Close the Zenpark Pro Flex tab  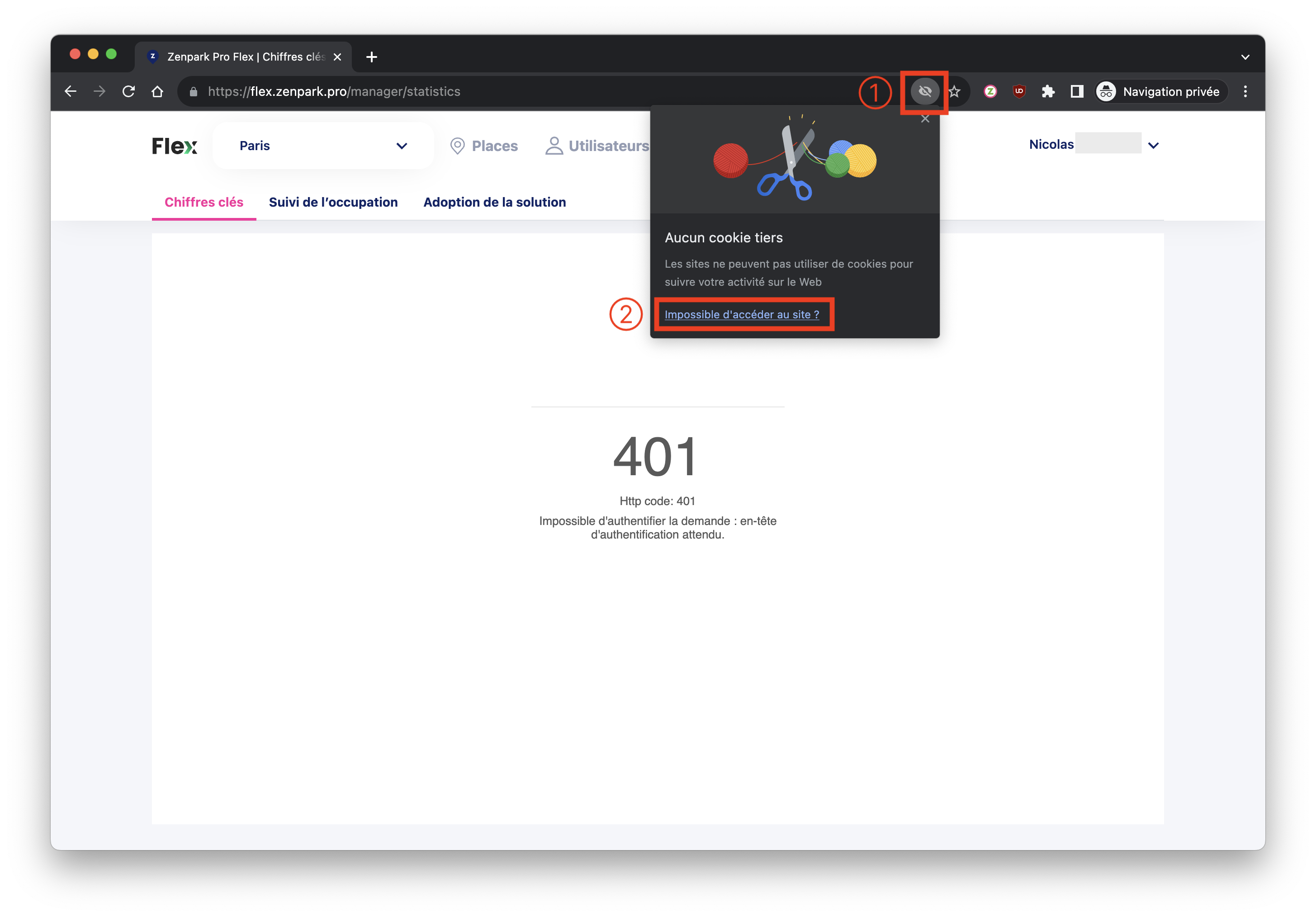(x=338, y=57)
